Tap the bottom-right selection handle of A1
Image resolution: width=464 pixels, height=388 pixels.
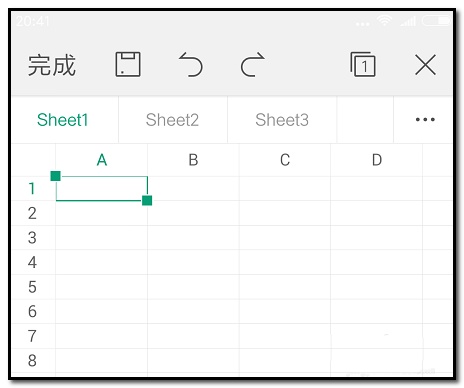click(147, 201)
